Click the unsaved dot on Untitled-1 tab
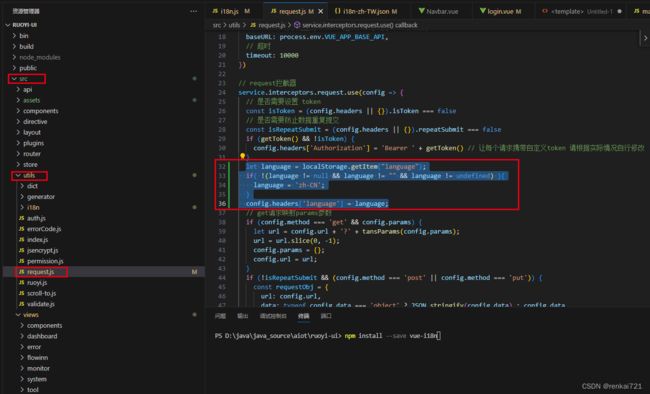 tap(619, 12)
